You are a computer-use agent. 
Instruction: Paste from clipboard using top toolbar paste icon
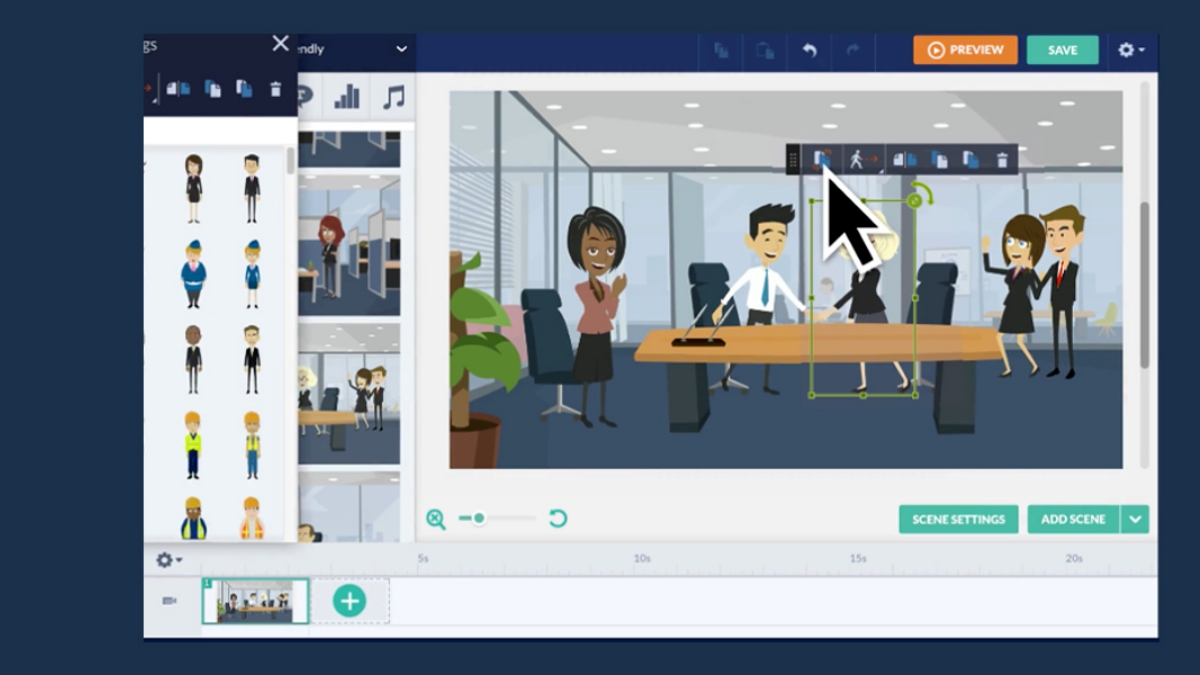pos(765,50)
